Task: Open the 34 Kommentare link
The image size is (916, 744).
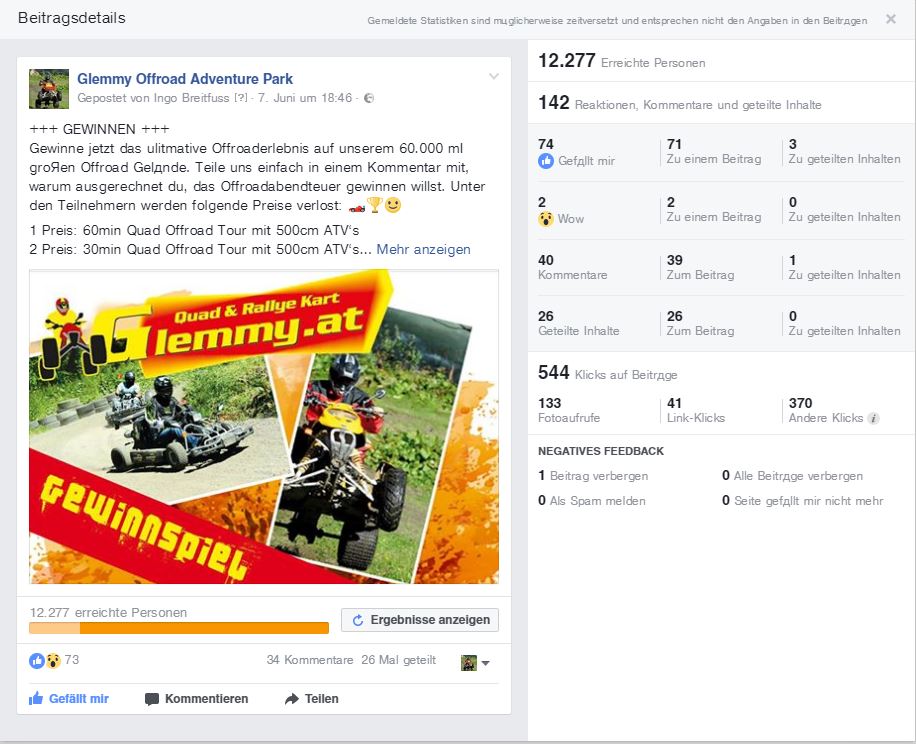Action: (x=310, y=660)
